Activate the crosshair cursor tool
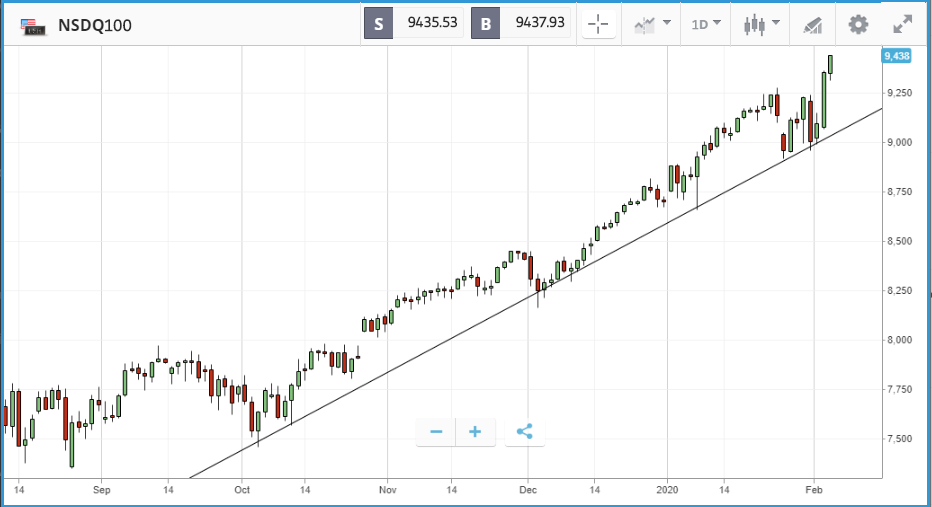932x507 pixels. (599, 25)
